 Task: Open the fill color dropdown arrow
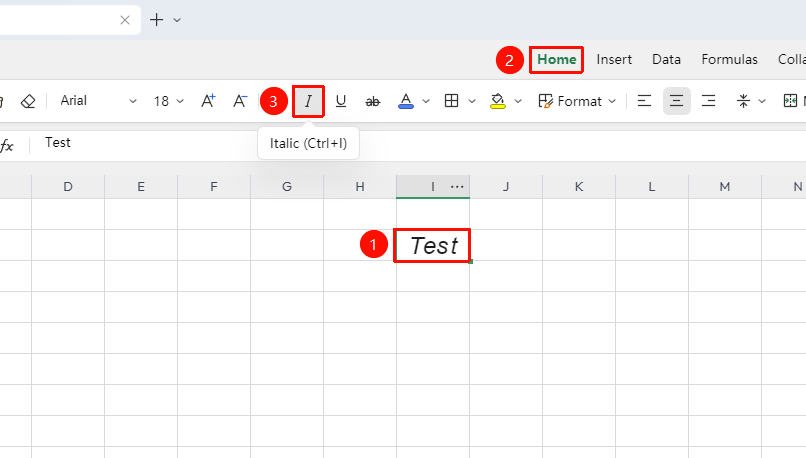click(x=518, y=101)
